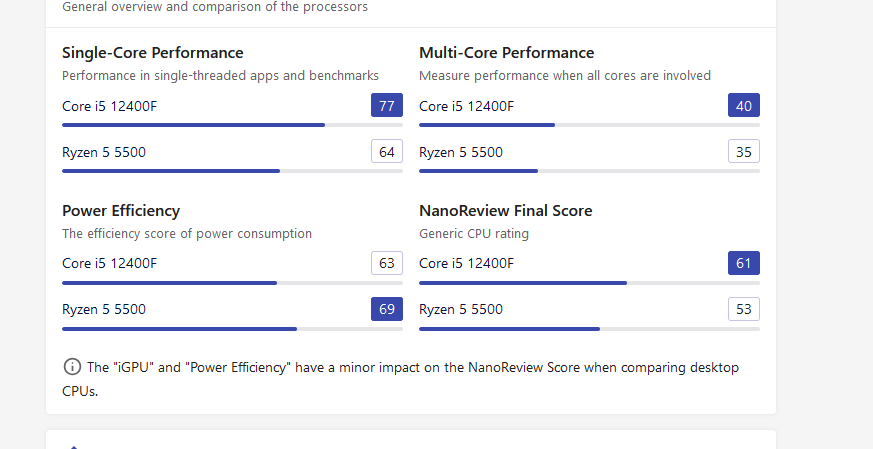Click Ryzen 5 5500 single-core progress bar
873x449 pixels.
pos(232,171)
